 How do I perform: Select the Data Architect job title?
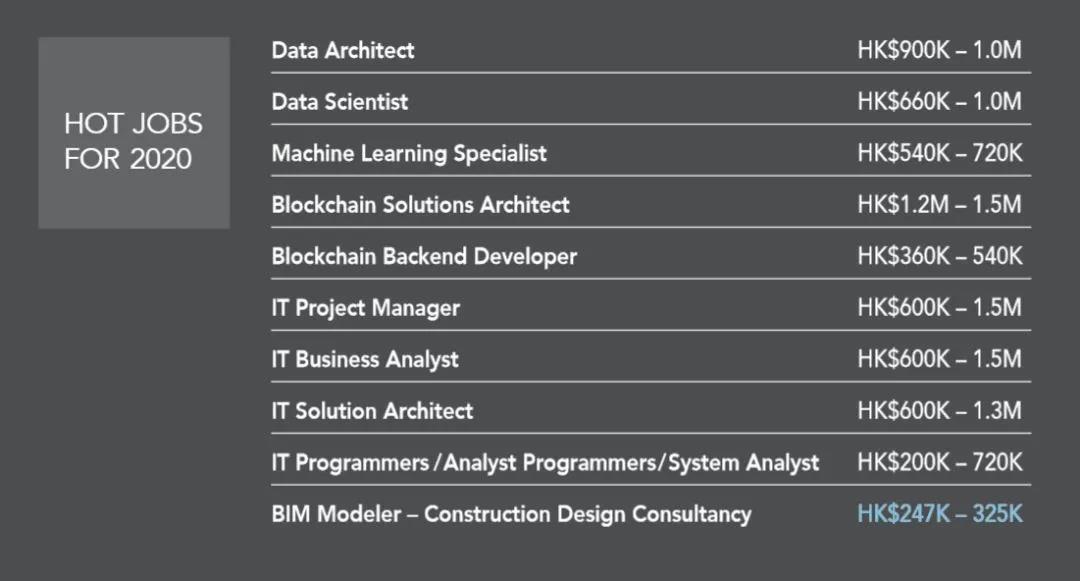click(x=343, y=50)
